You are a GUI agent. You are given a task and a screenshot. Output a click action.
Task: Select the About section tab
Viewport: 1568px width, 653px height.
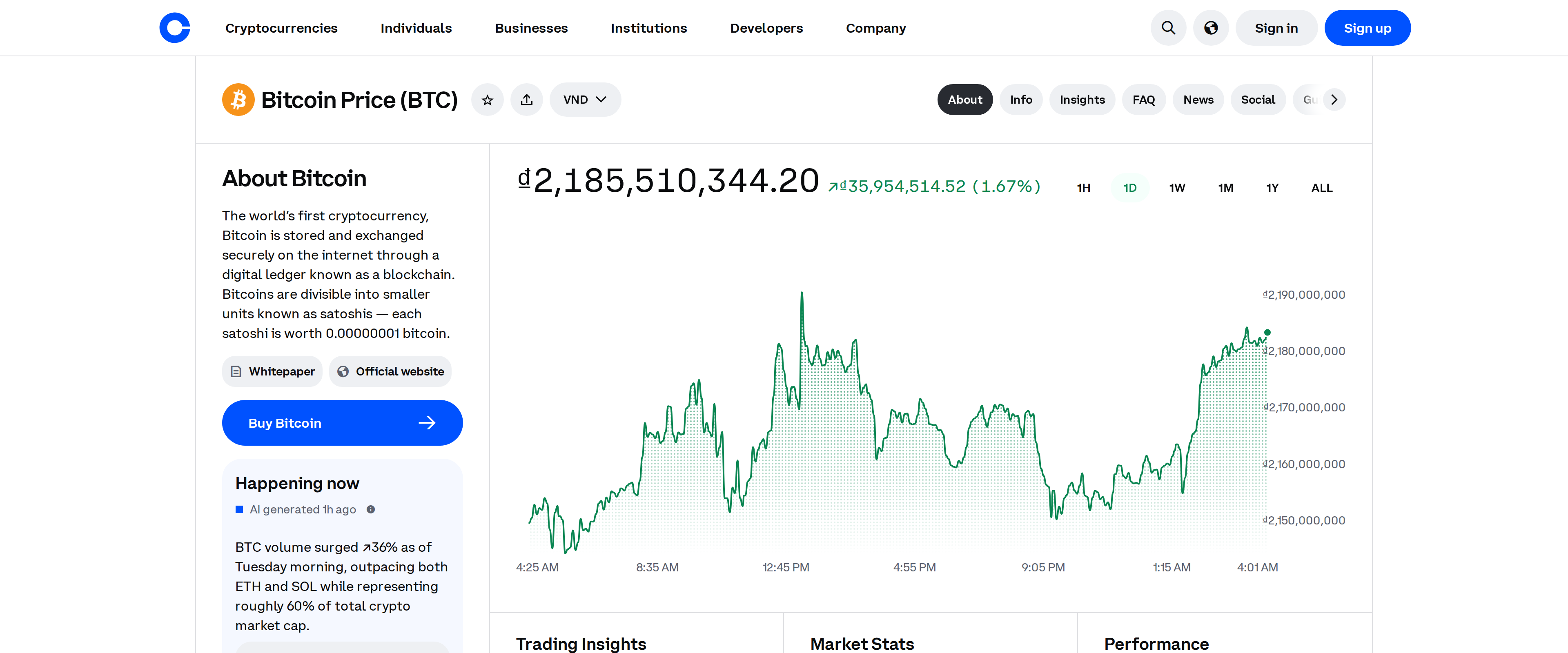pos(965,100)
